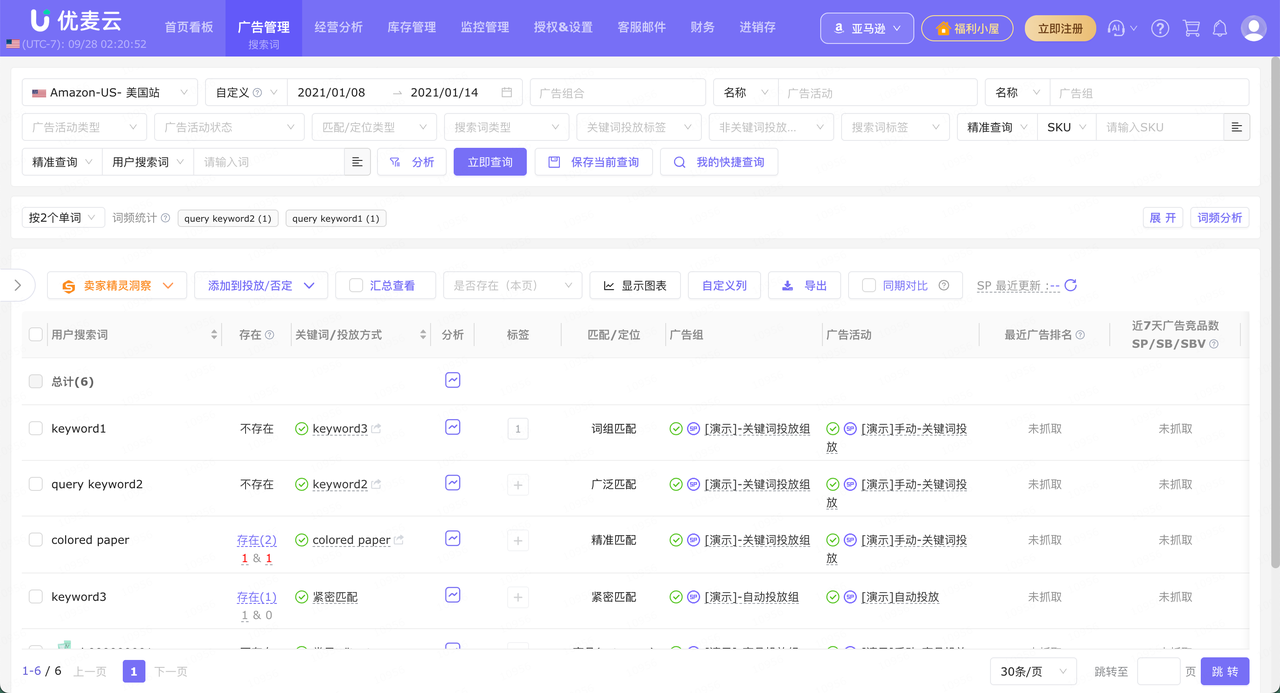Open the 词频分析 button
This screenshot has height=693, width=1280.
(x=1220, y=217)
